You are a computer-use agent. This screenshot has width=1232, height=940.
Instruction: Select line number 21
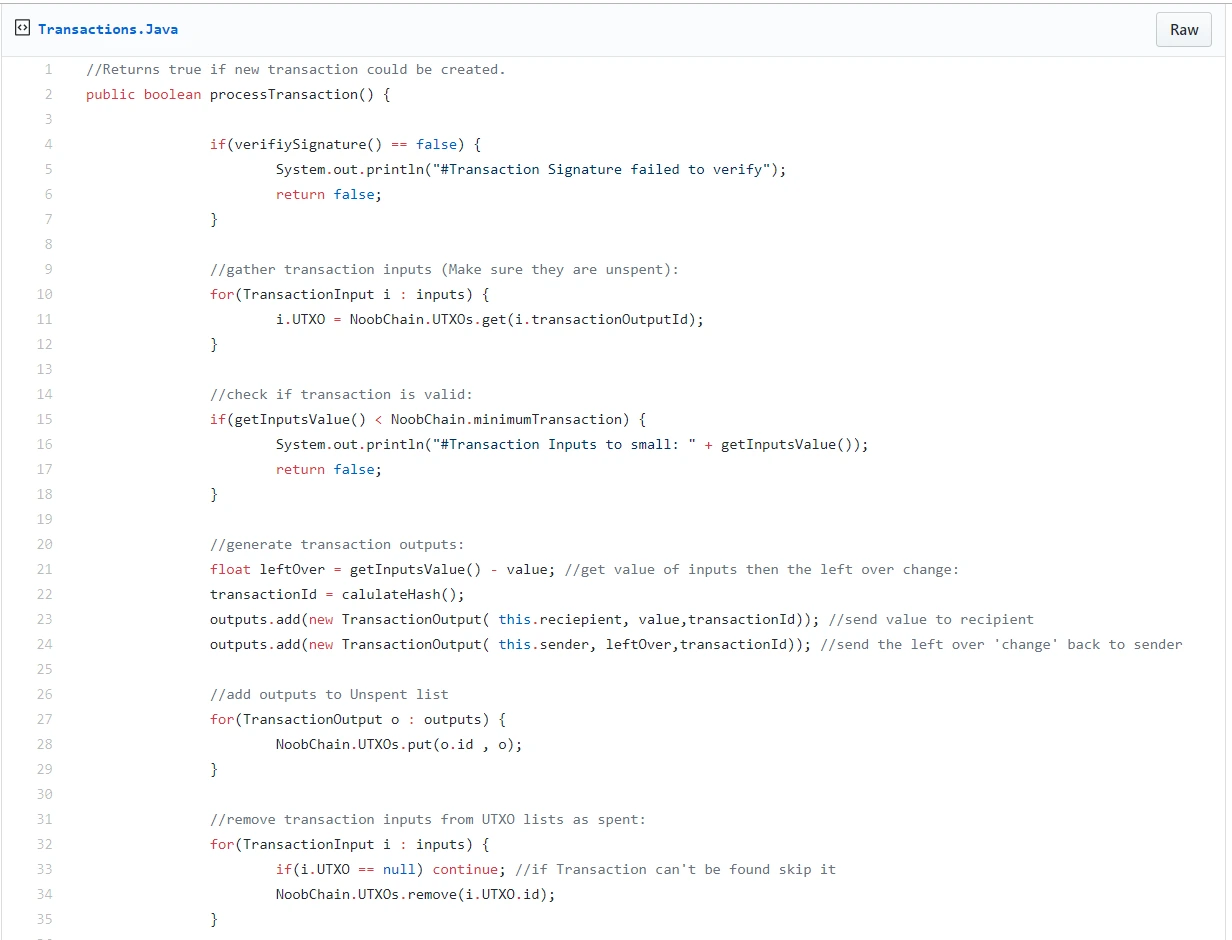(44, 569)
